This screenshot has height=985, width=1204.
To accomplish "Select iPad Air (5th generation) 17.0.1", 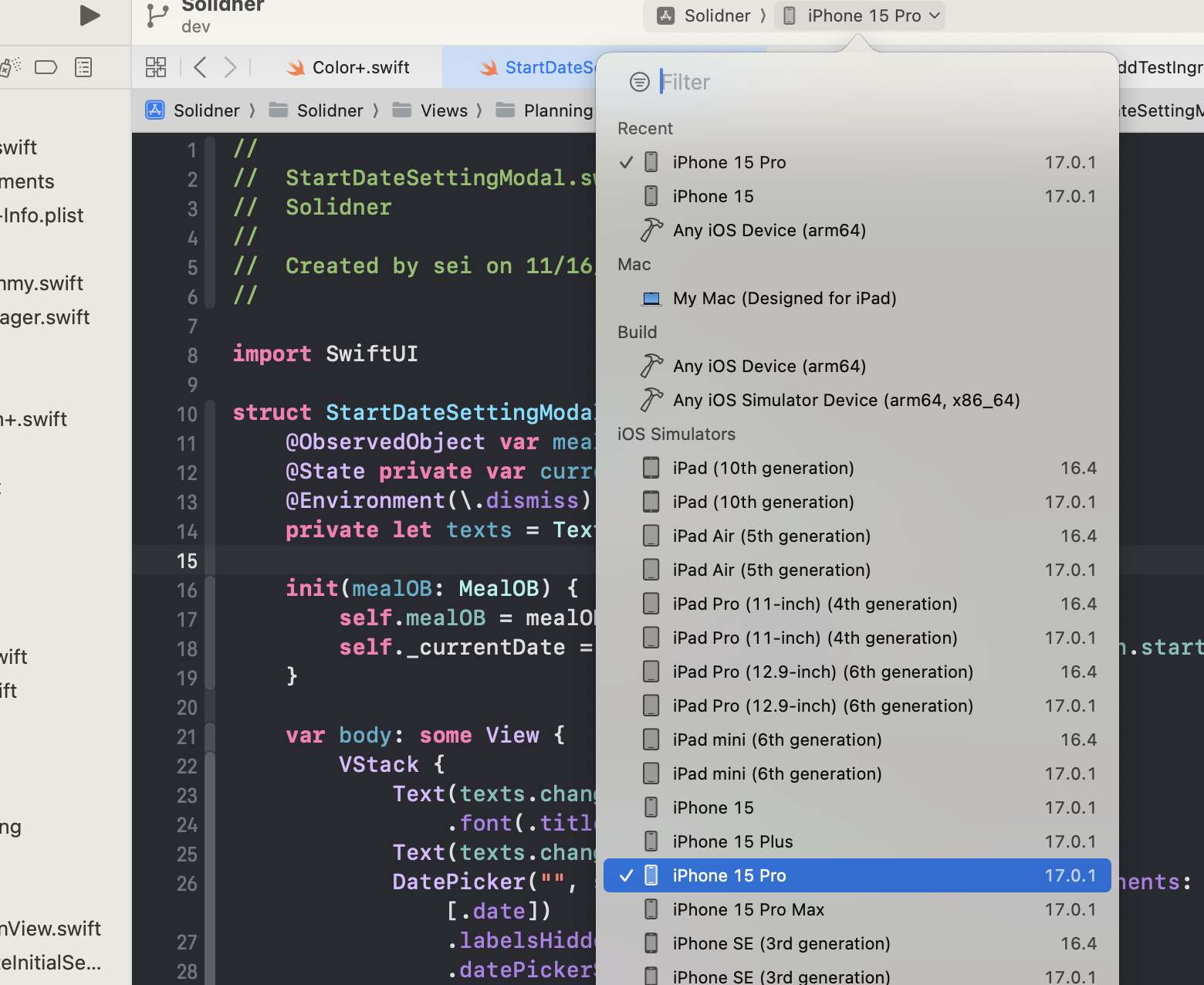I will (857, 570).
